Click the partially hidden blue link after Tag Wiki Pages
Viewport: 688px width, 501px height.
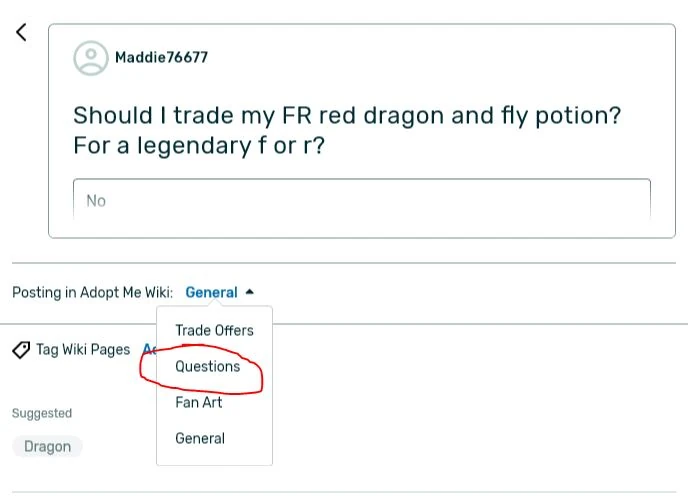tap(148, 350)
